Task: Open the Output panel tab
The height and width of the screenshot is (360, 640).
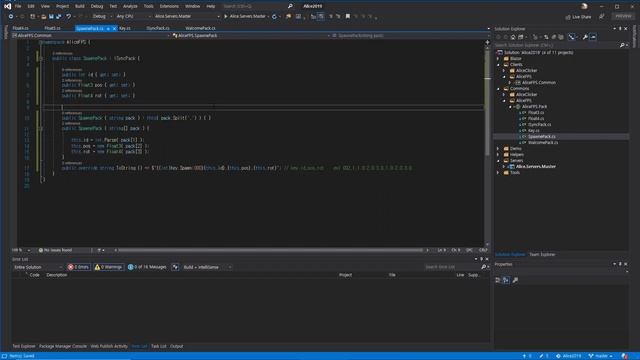Action: click(x=177, y=346)
